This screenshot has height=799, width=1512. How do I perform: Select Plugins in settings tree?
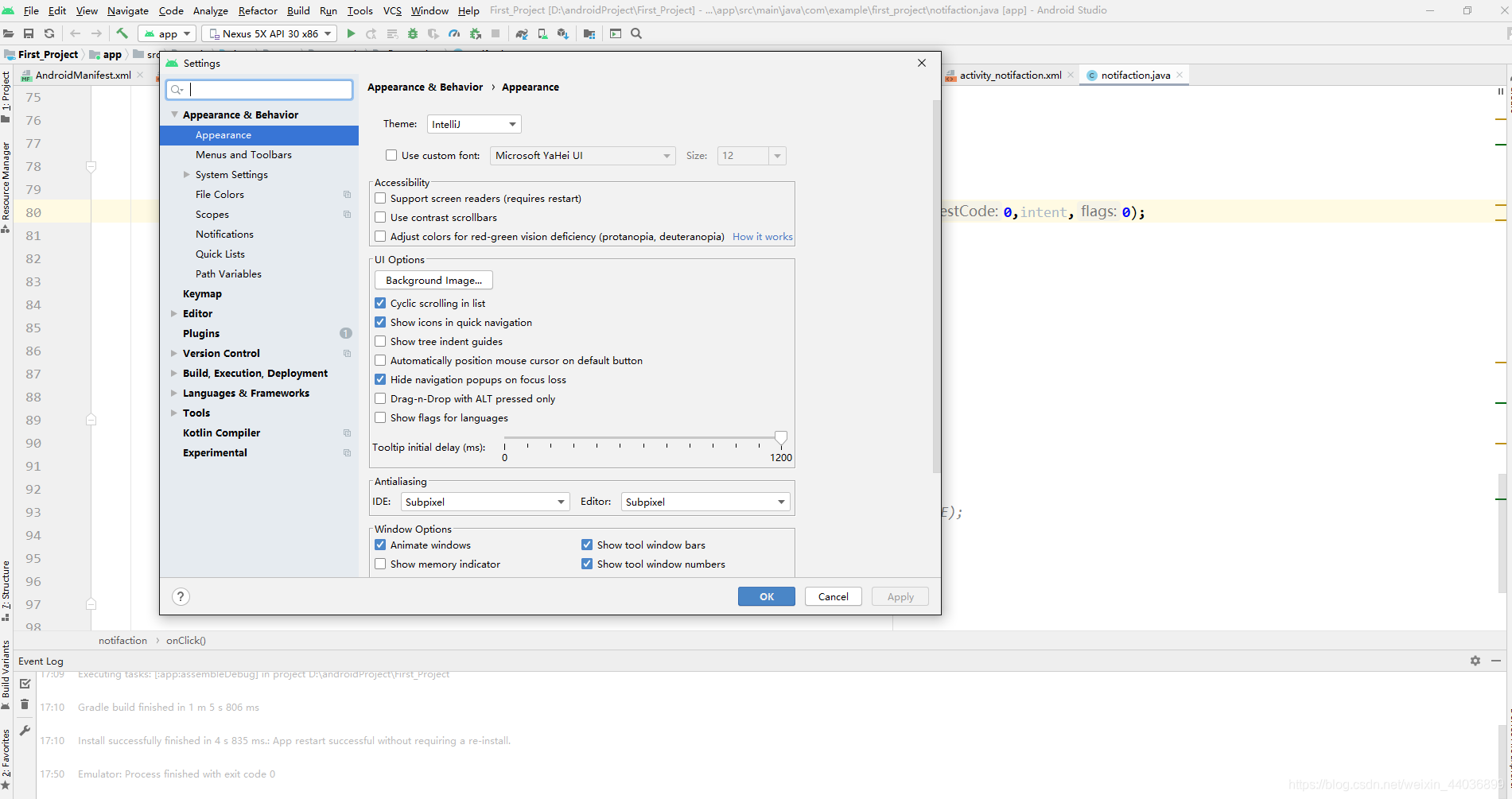click(201, 333)
